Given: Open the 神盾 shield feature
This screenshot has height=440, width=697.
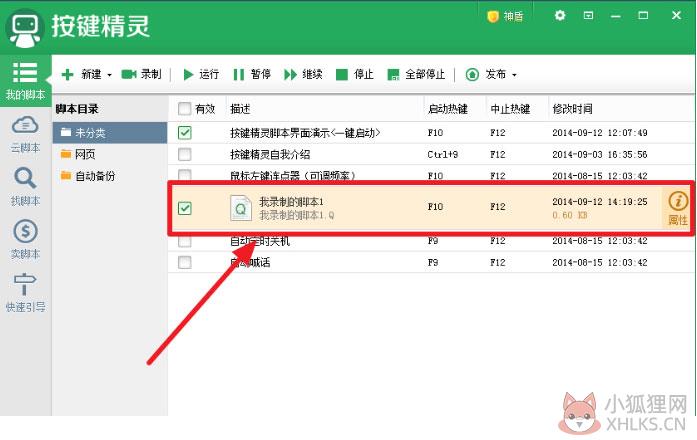Looking at the screenshot, I should tap(505, 16).
